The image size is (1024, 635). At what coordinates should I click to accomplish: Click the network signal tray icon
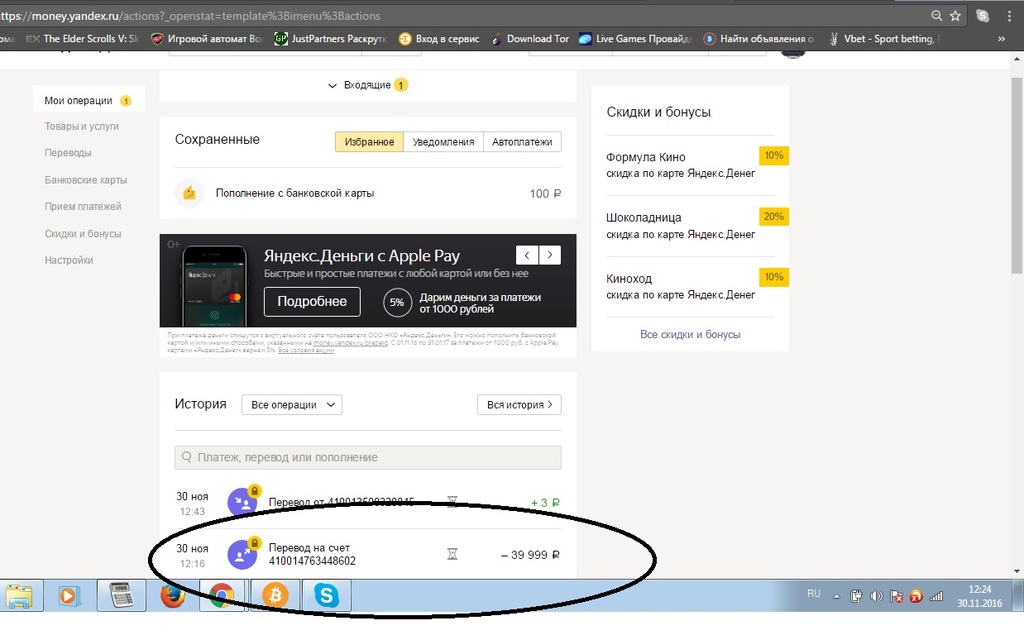tap(936, 596)
